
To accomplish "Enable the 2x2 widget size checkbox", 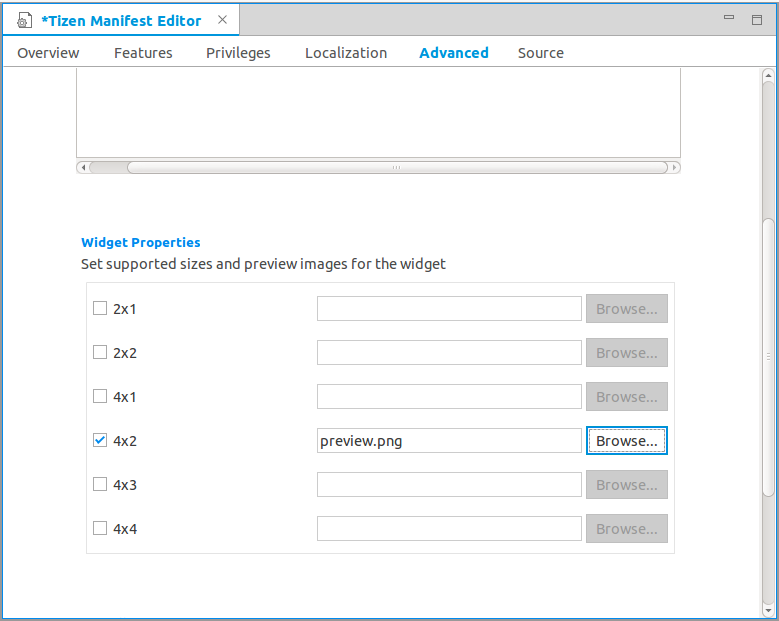I will [100, 352].
